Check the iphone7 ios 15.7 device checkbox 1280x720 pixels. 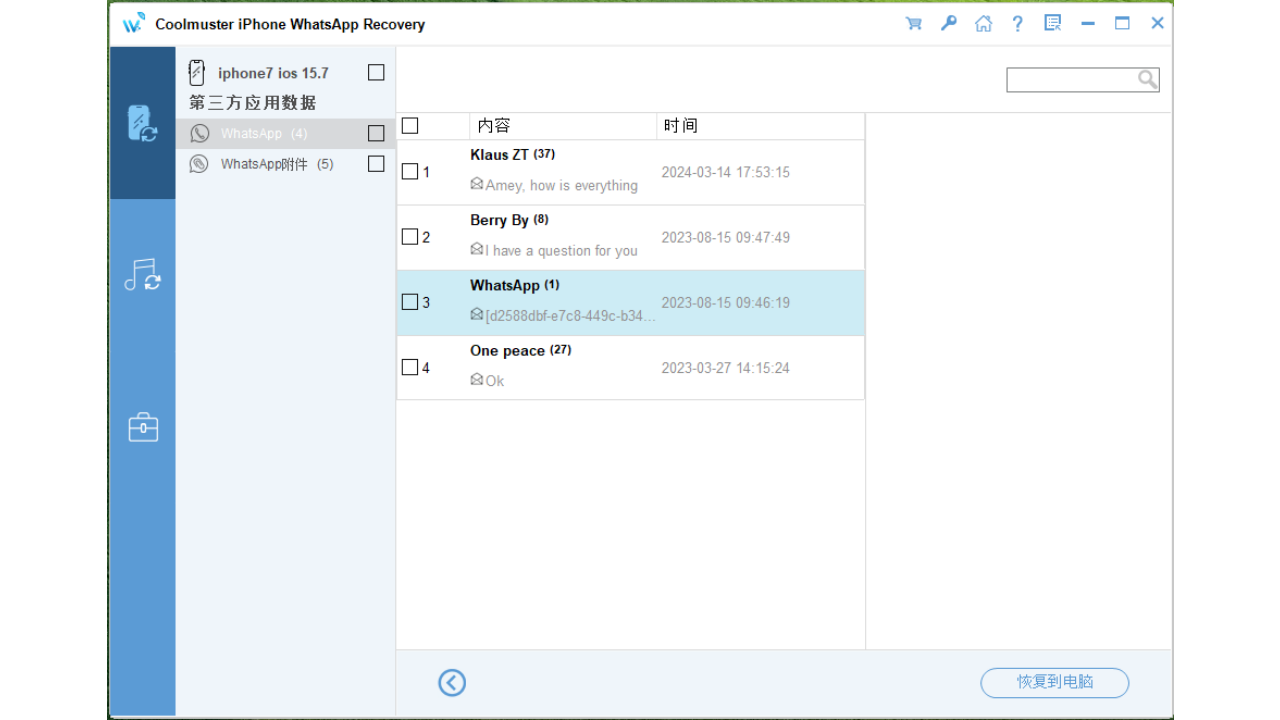[x=376, y=72]
